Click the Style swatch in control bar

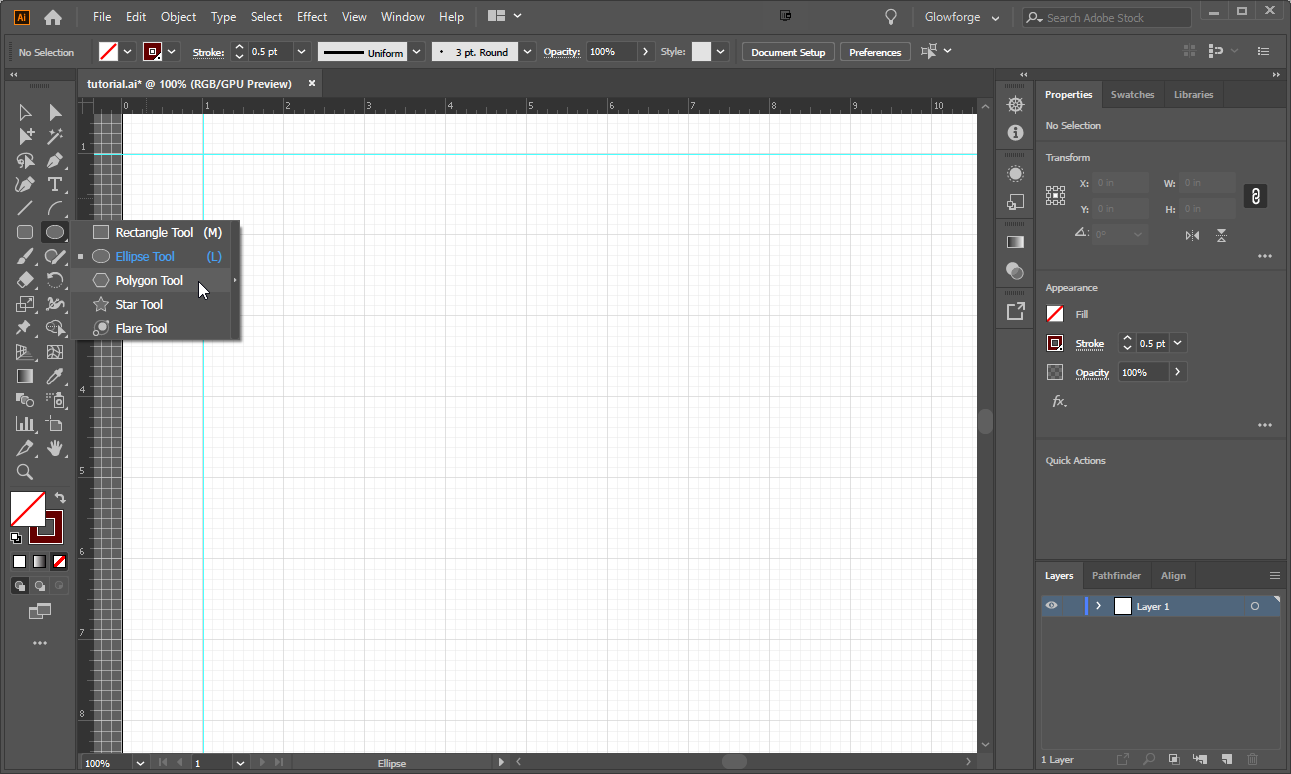point(701,52)
